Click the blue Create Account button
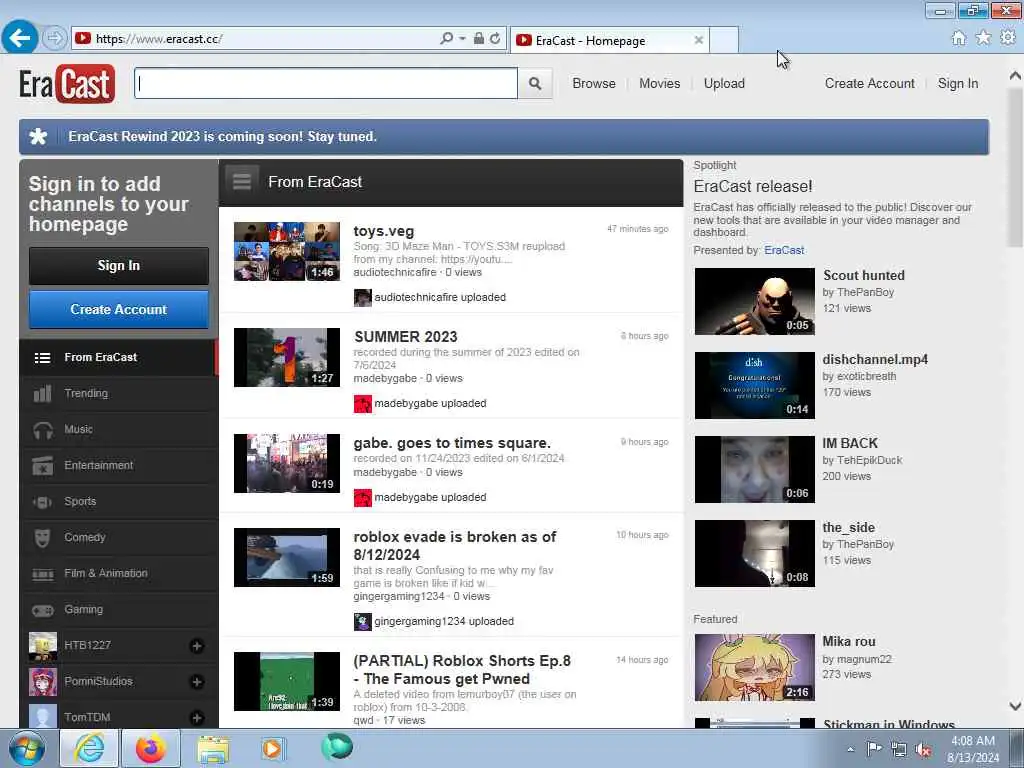Viewport: 1024px width, 768px height. click(119, 310)
